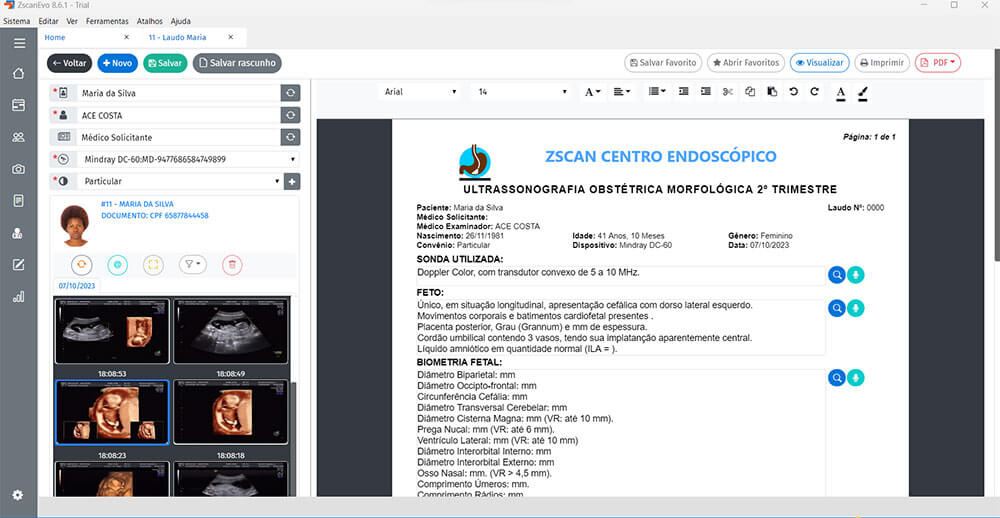Open settings gear at sidebar bottom
The width and height of the screenshot is (1000, 518).
click(18, 495)
